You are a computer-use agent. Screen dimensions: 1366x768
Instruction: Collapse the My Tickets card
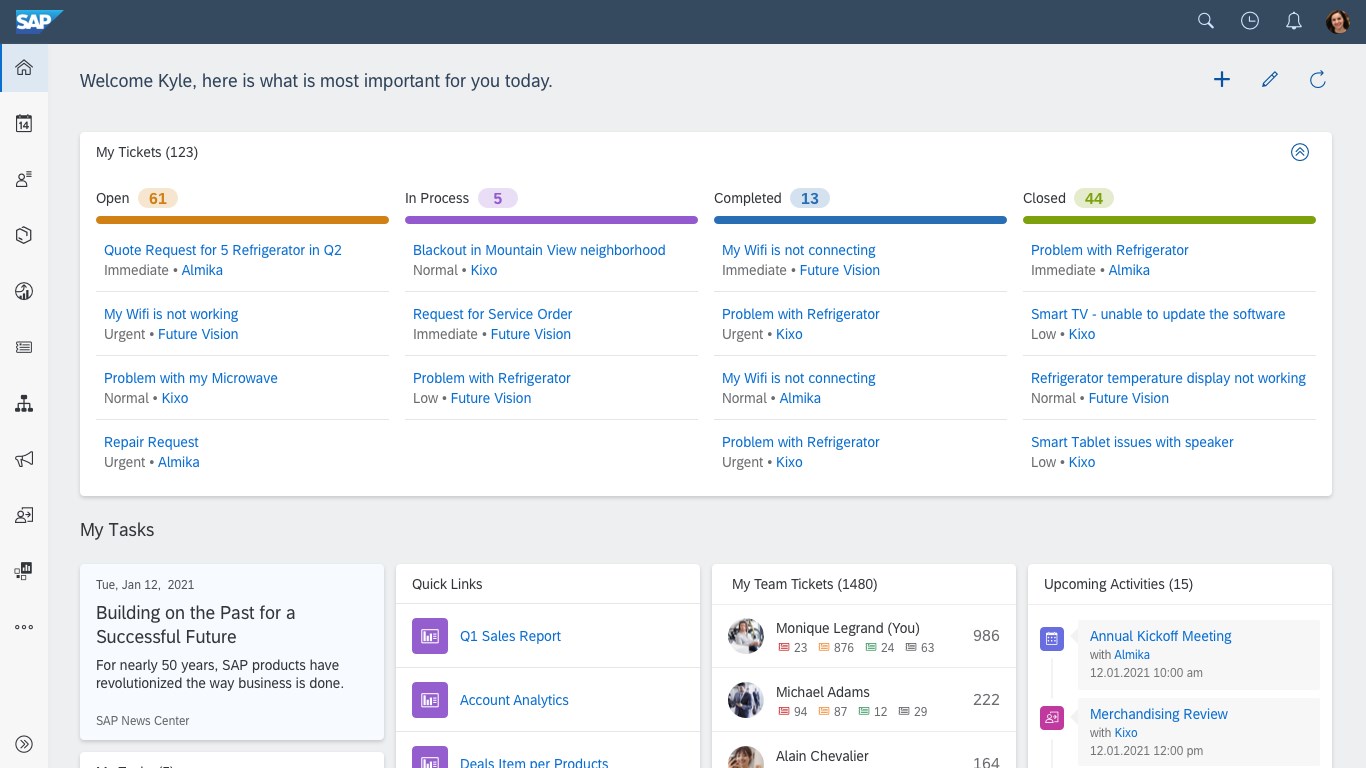click(1300, 152)
